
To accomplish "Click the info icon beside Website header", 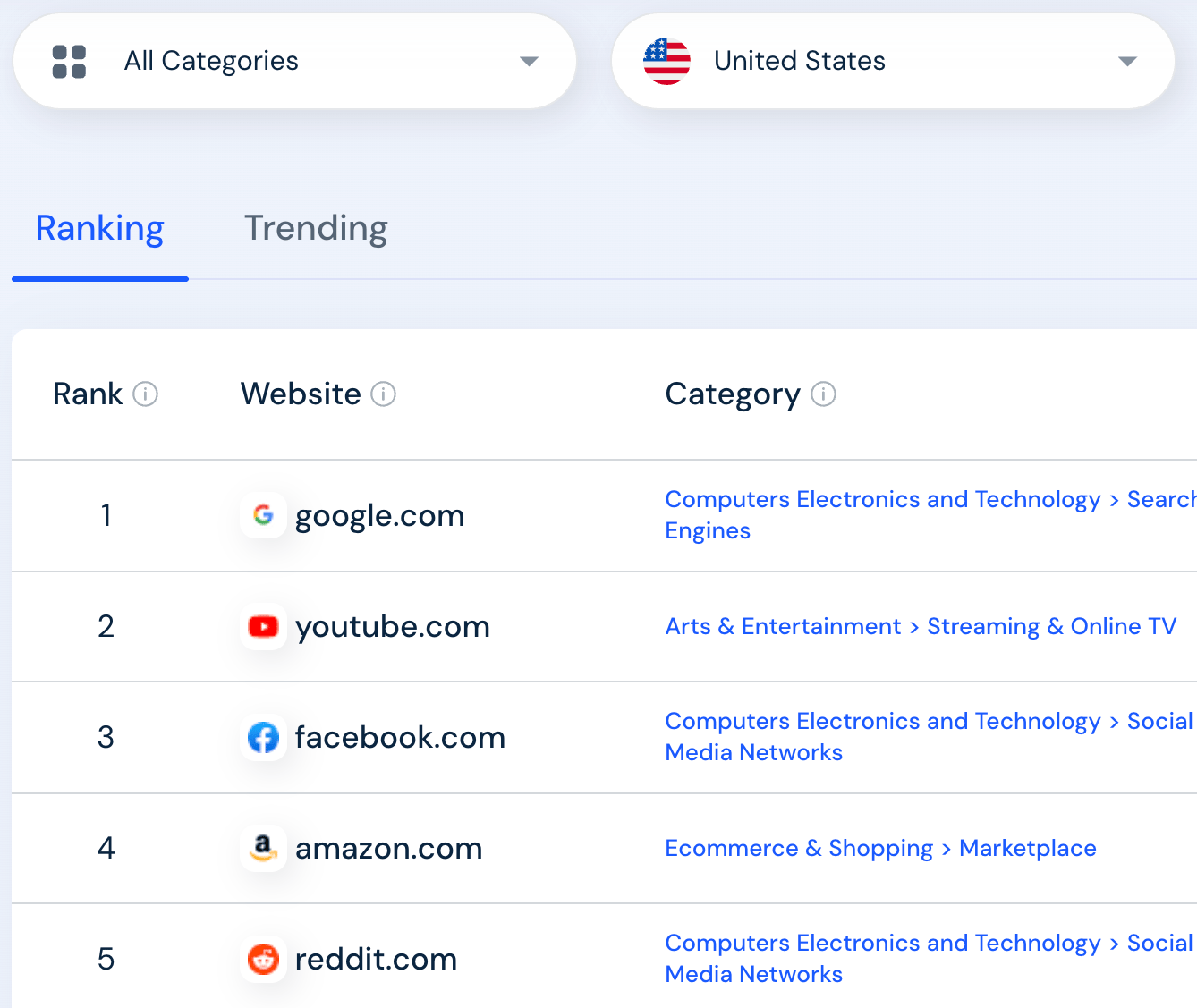I will pos(384,394).
